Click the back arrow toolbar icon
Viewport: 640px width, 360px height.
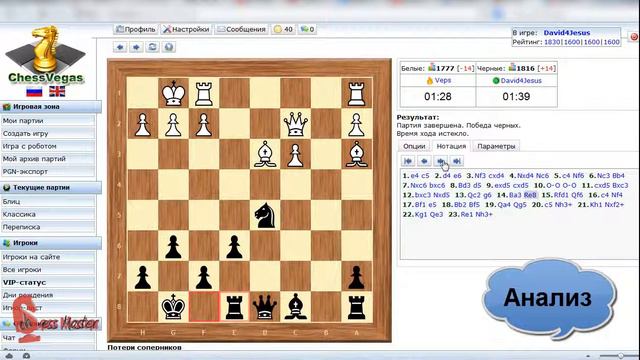coord(120,47)
